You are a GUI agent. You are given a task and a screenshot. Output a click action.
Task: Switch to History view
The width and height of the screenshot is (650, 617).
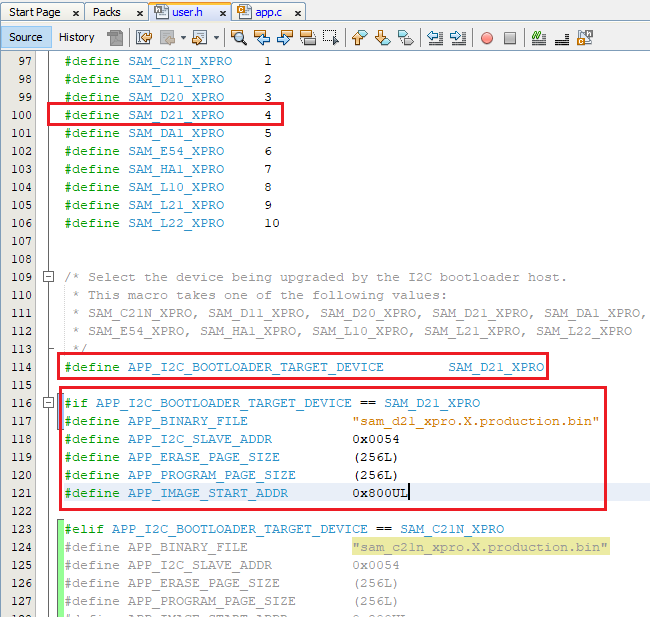tap(77, 37)
